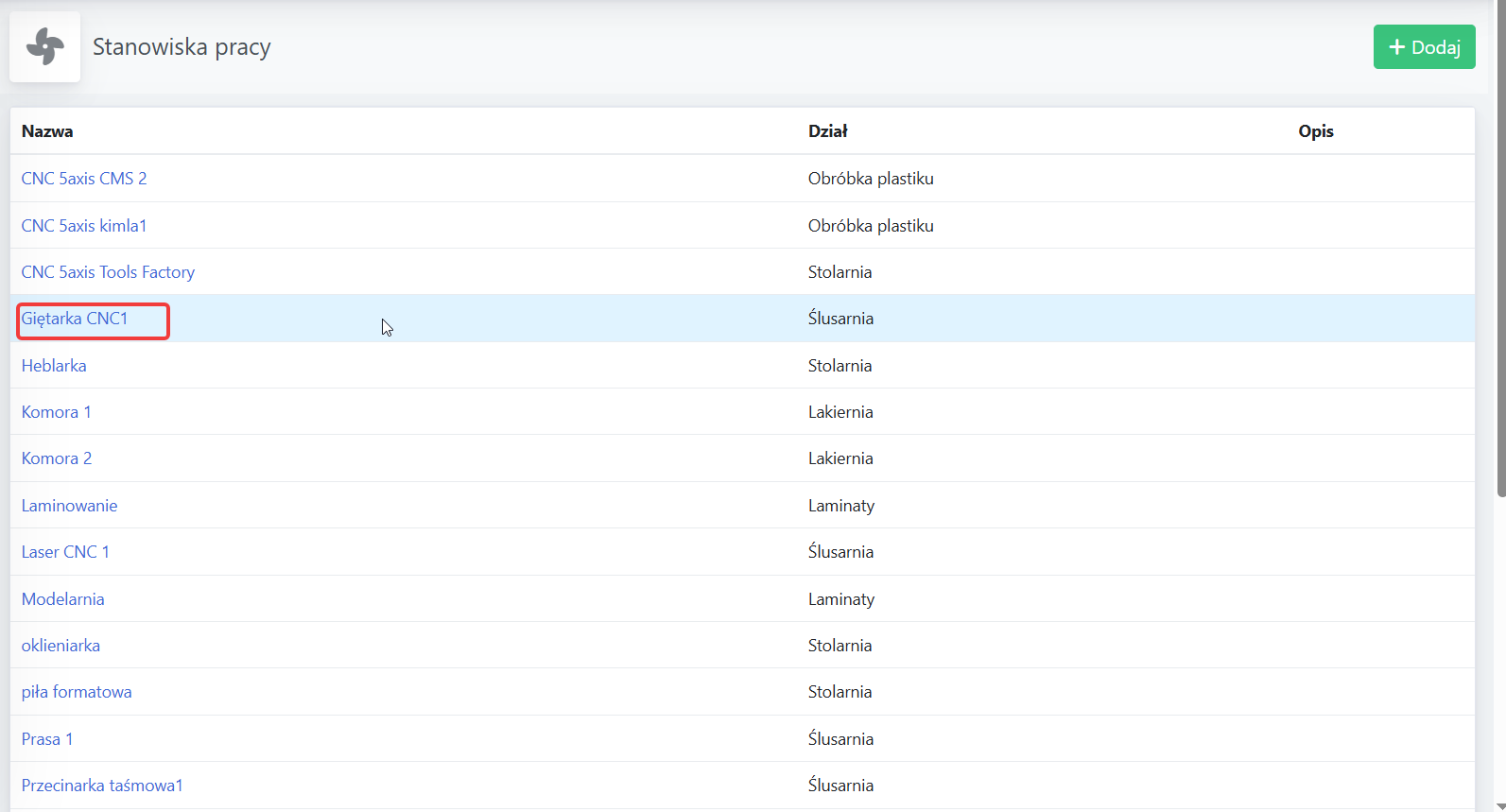Image resolution: width=1506 pixels, height=812 pixels.
Task: Select the Laser CNC 1 entry
Action: [65, 552]
